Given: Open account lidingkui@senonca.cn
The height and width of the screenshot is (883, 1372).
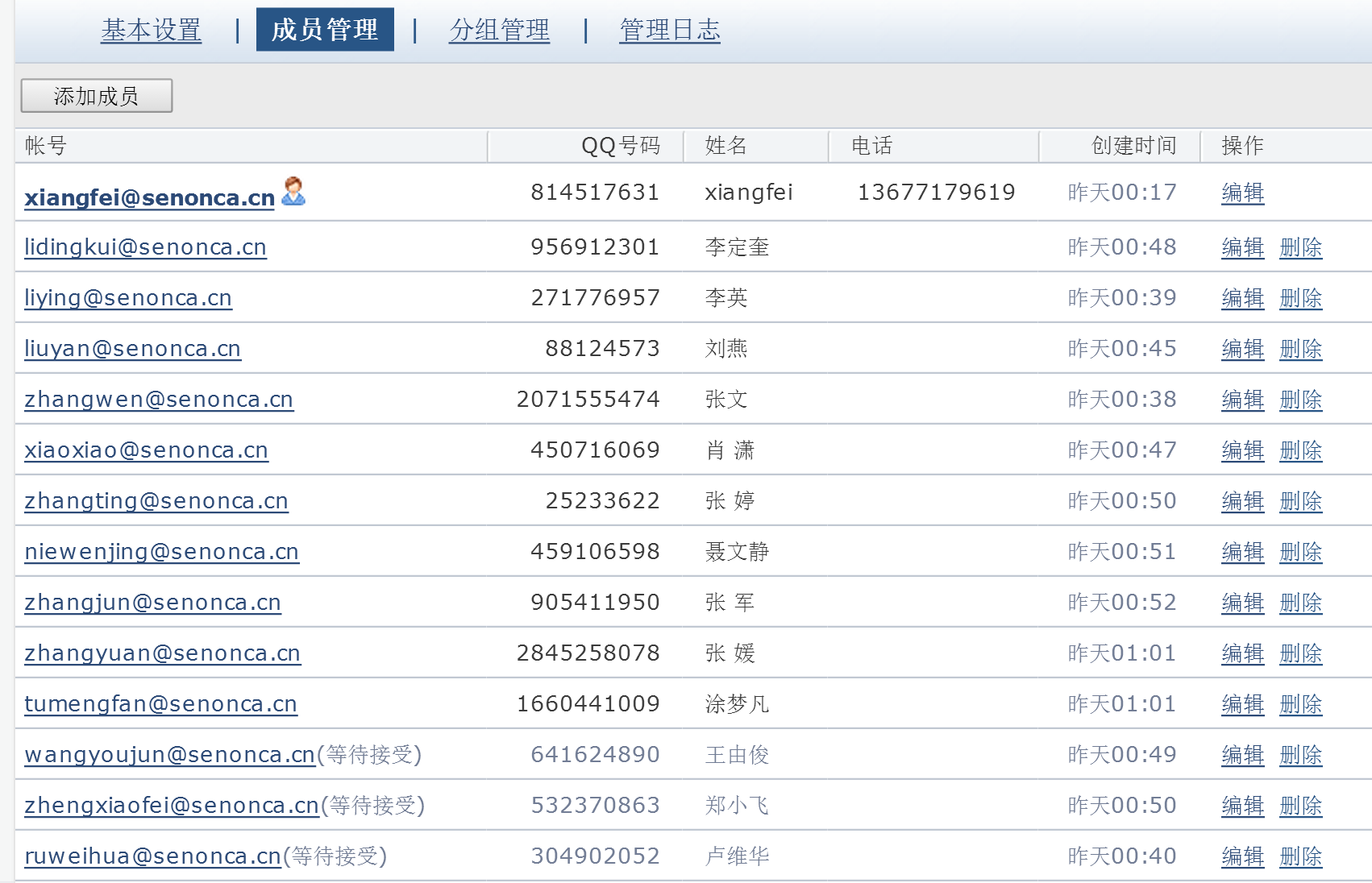Looking at the screenshot, I should (145, 247).
